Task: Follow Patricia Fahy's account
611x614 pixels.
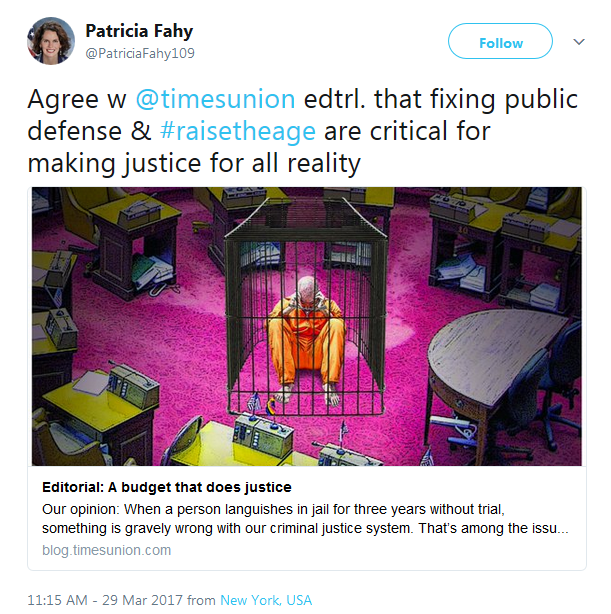Action: (500, 41)
